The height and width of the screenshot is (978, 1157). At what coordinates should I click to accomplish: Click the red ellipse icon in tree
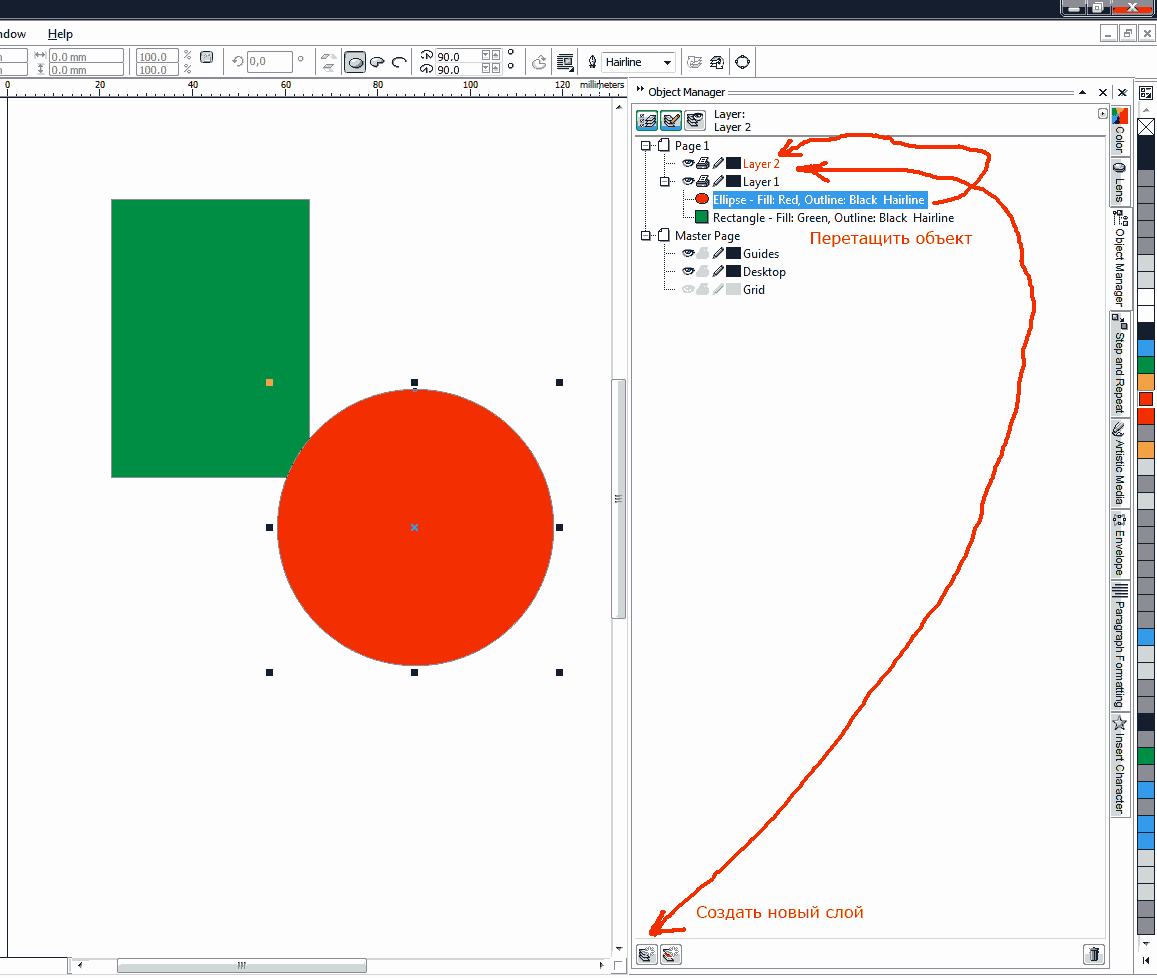point(702,199)
